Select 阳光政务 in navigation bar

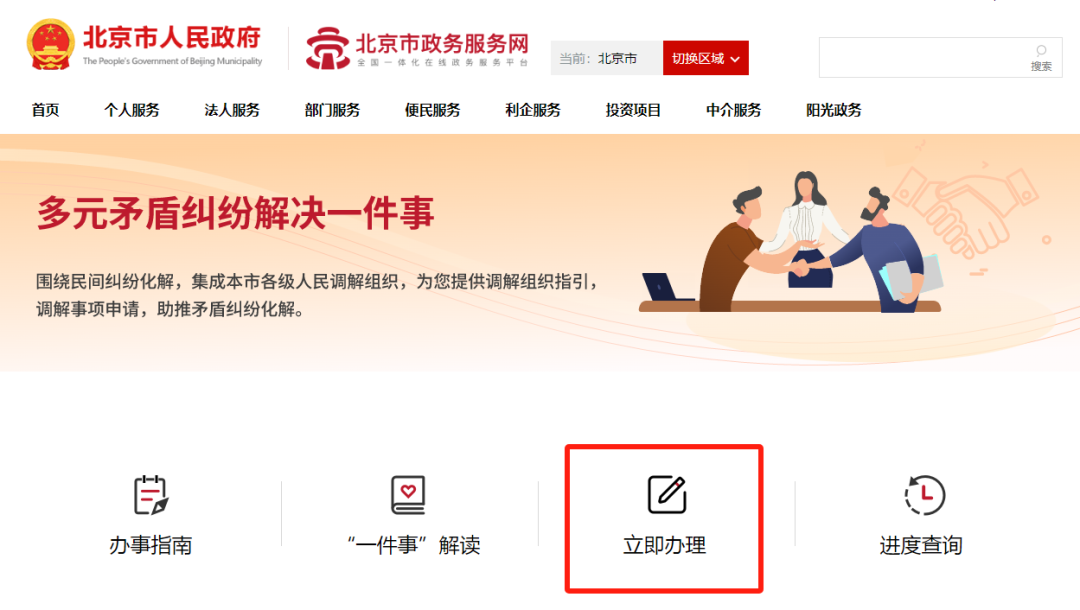click(833, 110)
